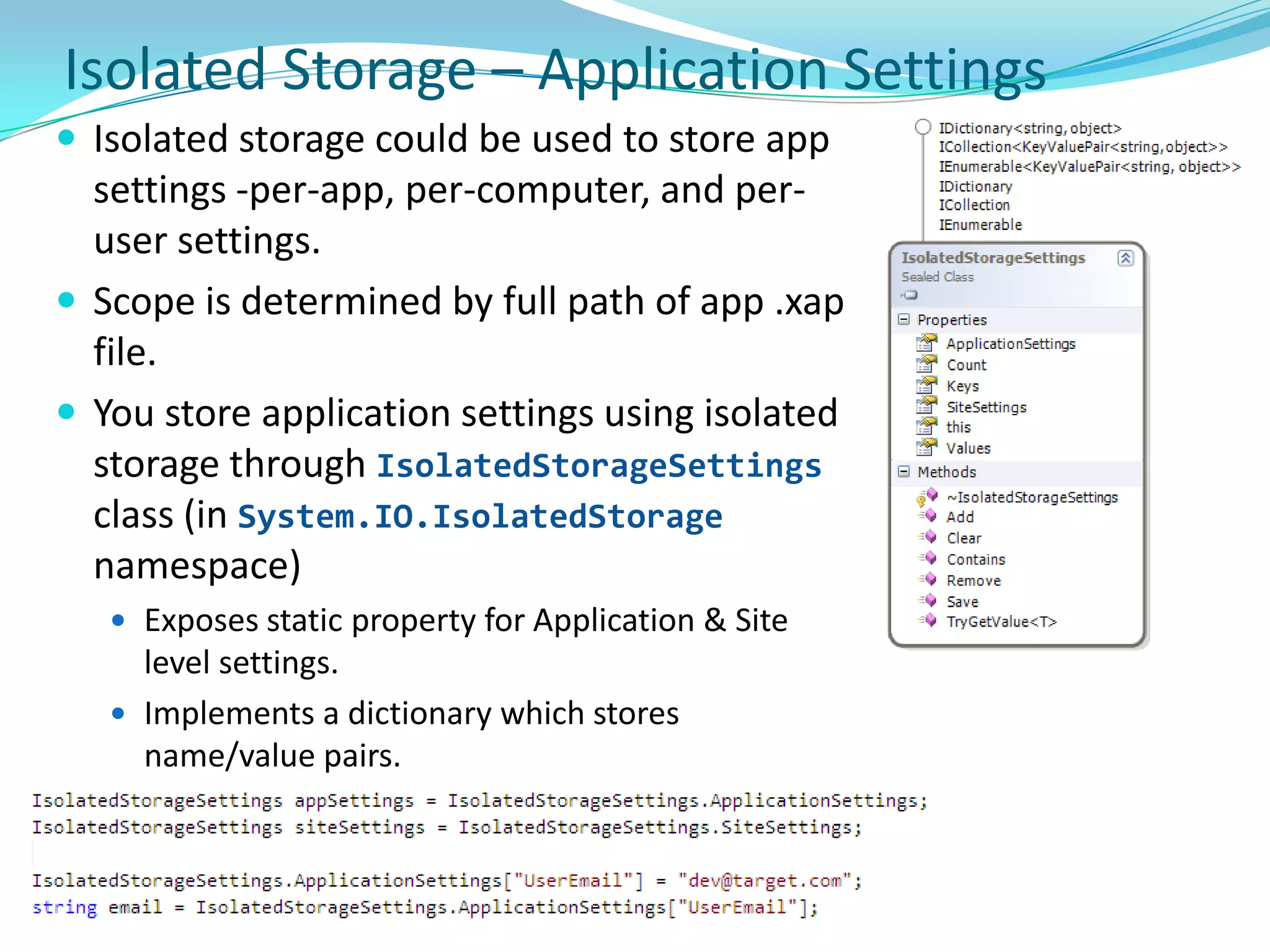This screenshot has height=952, width=1270.
Task: Click the ~IsolatedStorageSettings destructor icon
Action: pos(927,497)
